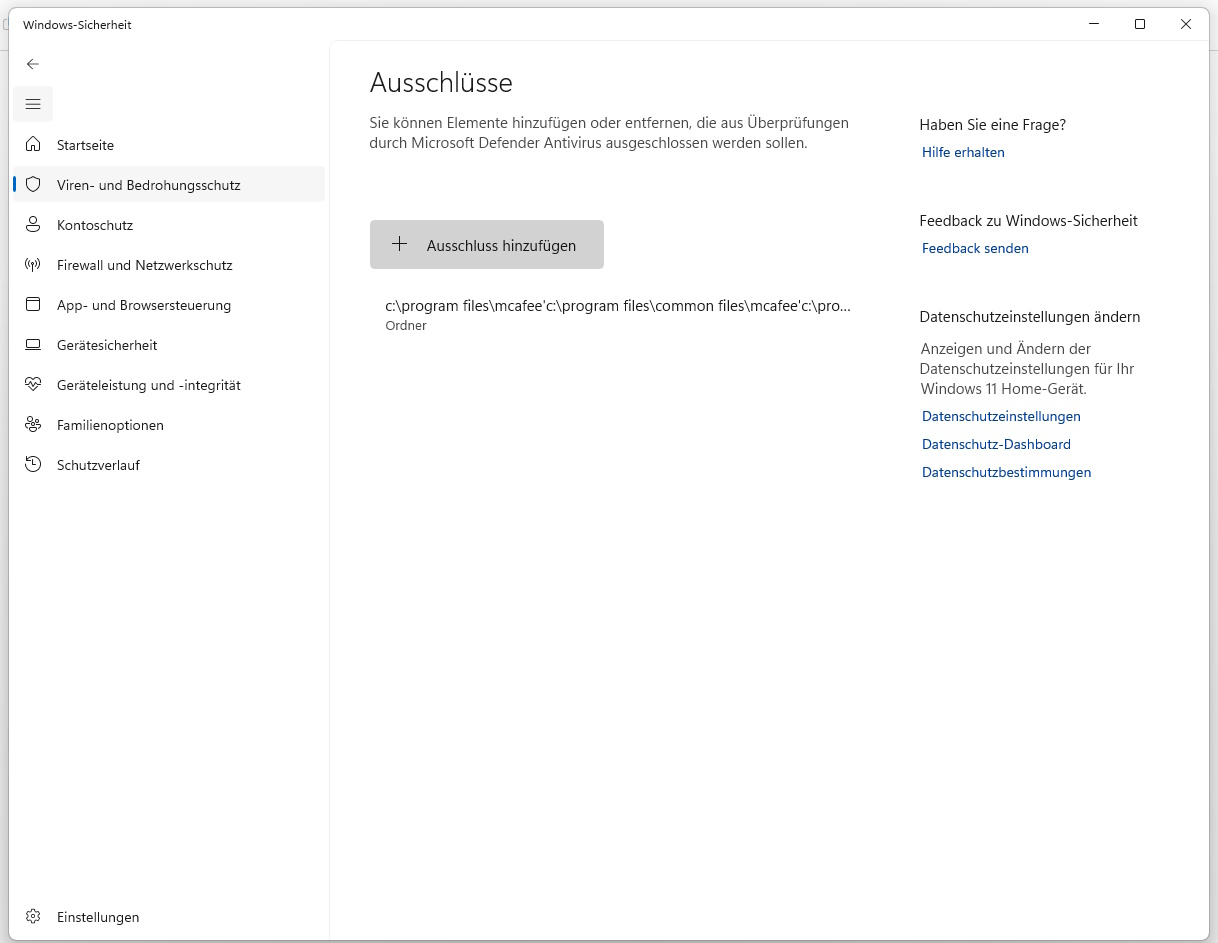This screenshot has height=943, width=1218.
Task: View the Datenschutzbestimmungen
Action: pos(1006,472)
